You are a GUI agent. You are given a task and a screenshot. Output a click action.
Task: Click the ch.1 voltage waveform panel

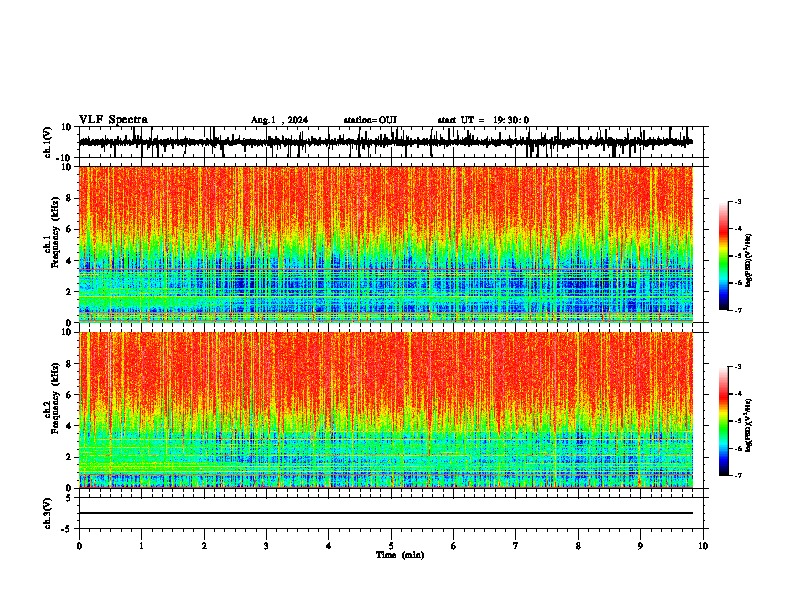pyautogui.click(x=391, y=142)
